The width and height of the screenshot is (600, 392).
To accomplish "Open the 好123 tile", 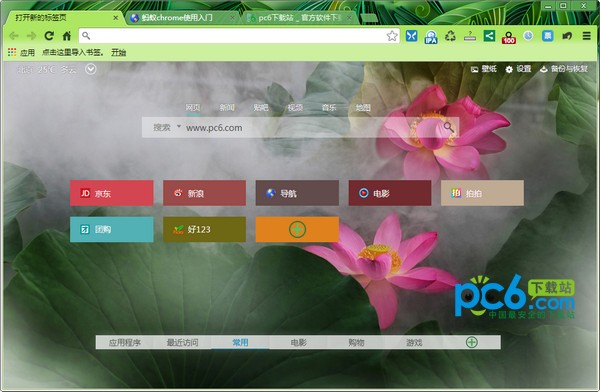I will [x=204, y=229].
